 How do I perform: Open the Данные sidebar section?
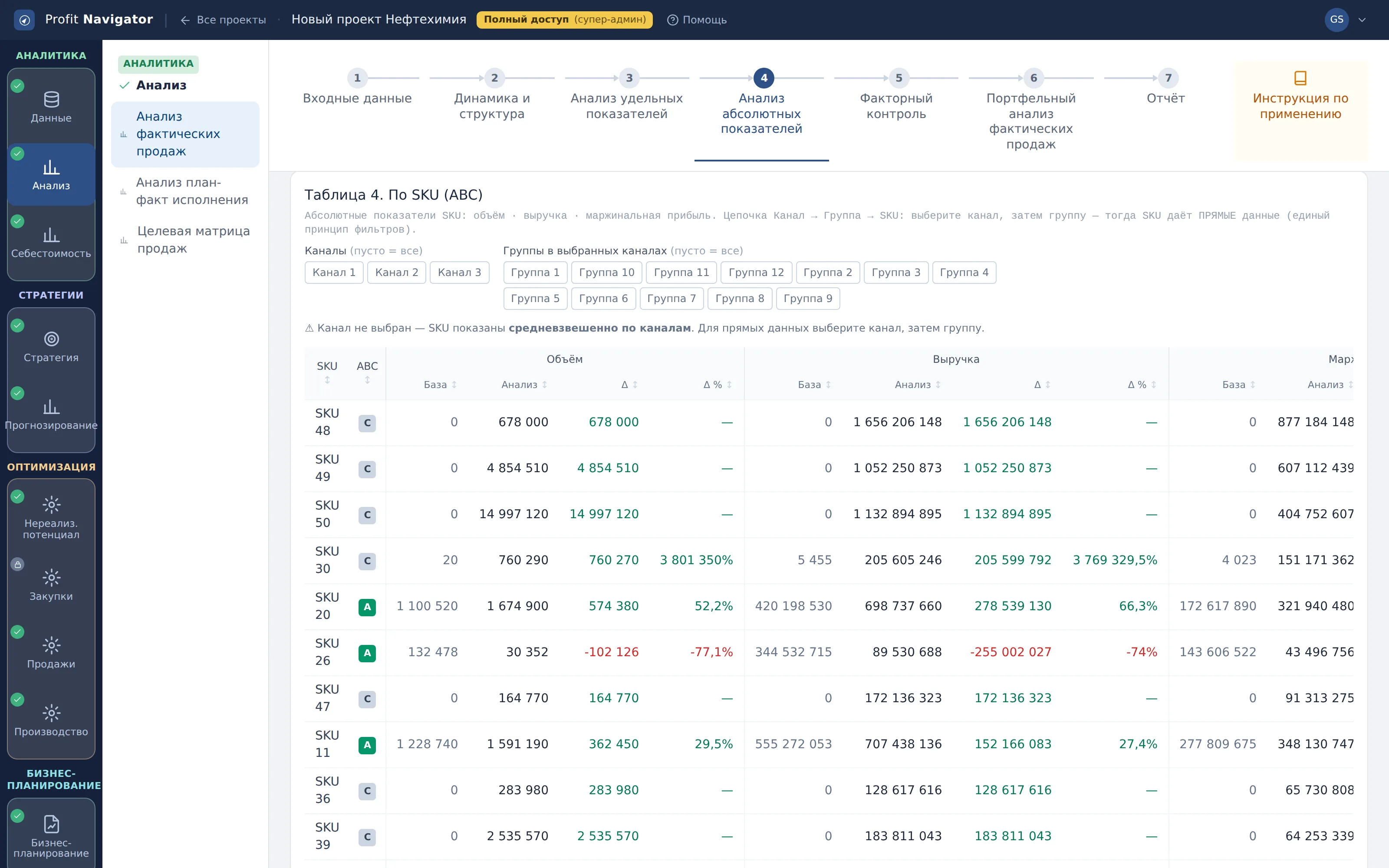[51, 107]
